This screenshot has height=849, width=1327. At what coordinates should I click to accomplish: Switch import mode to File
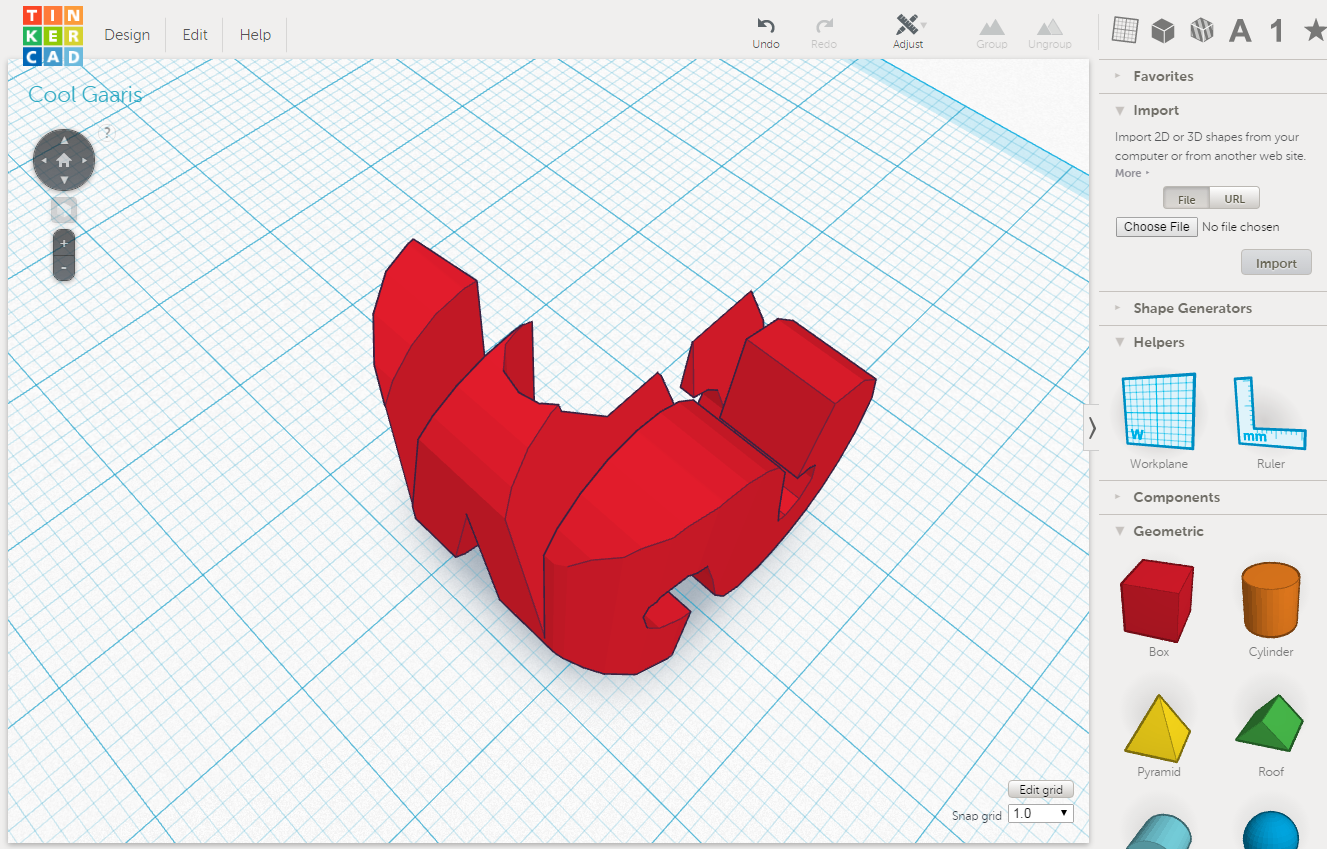(x=1186, y=198)
